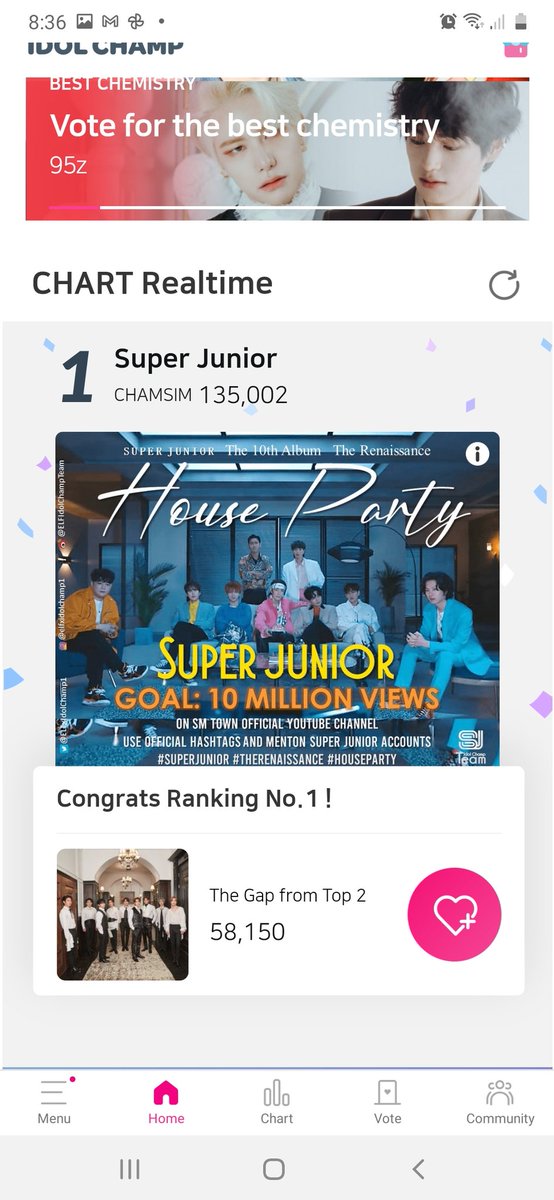Click the banner carousel progress bar

pos(277,207)
